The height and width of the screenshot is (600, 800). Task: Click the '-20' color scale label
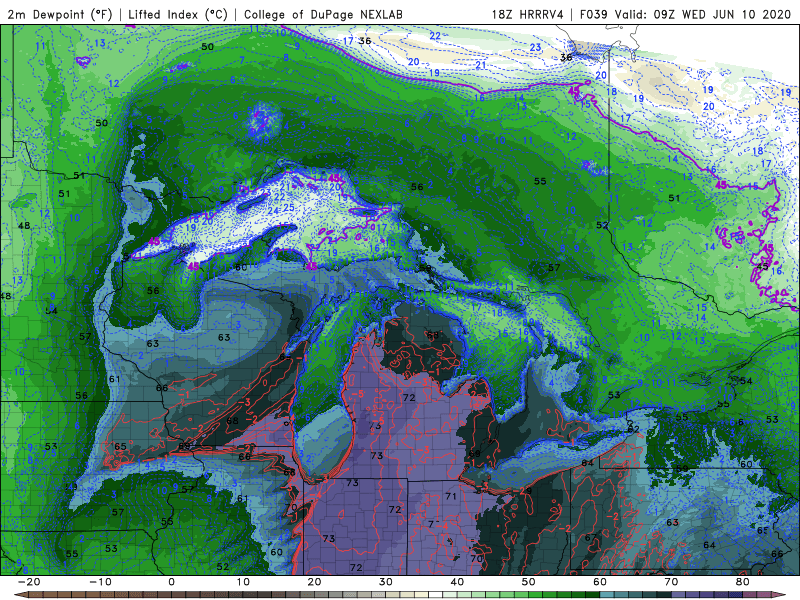tap(29, 582)
